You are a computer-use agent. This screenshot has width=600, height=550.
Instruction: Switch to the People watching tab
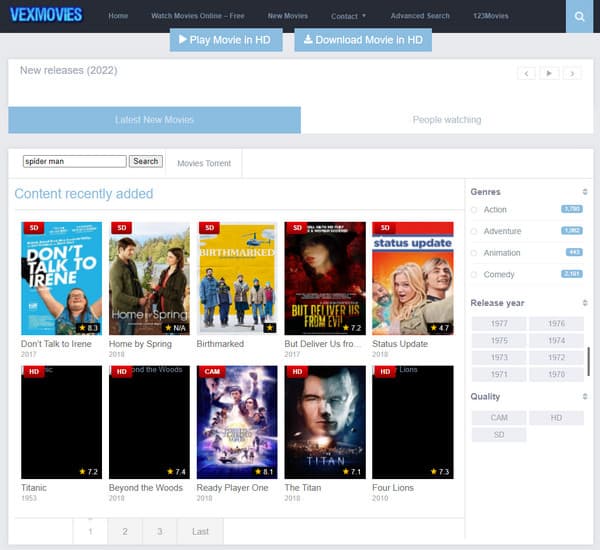pyautogui.click(x=447, y=120)
